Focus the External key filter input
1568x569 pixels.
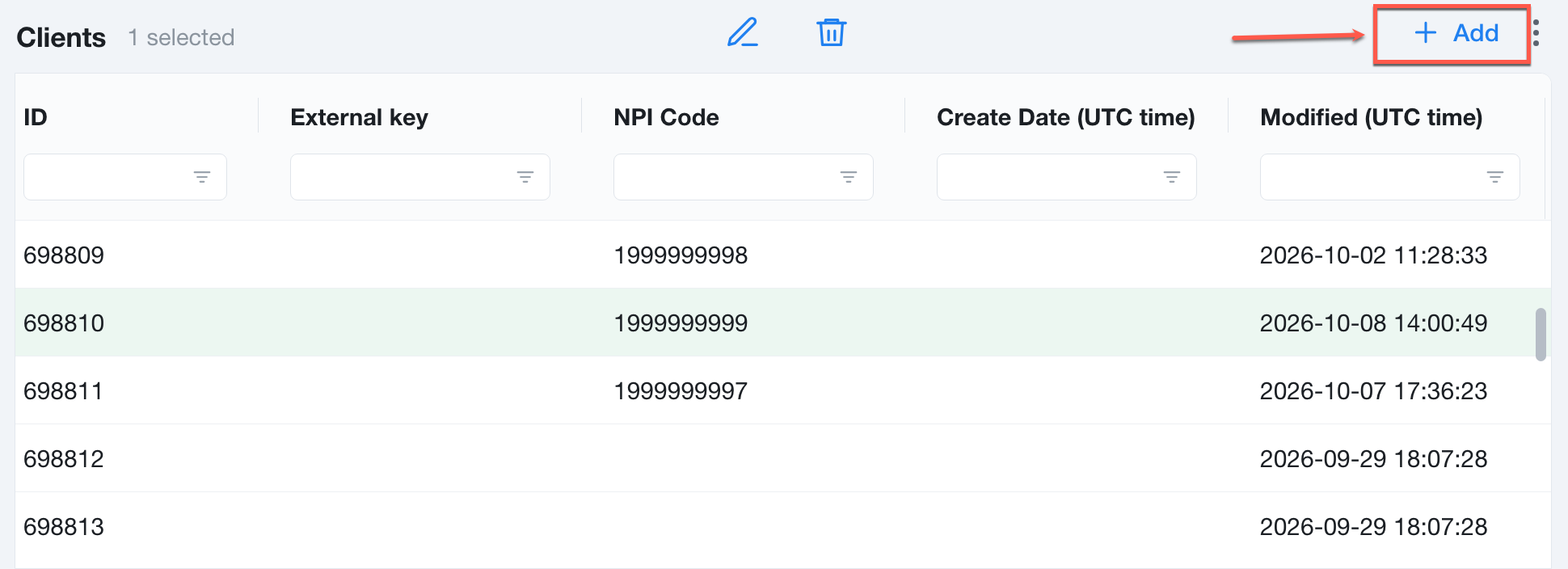tap(403, 177)
